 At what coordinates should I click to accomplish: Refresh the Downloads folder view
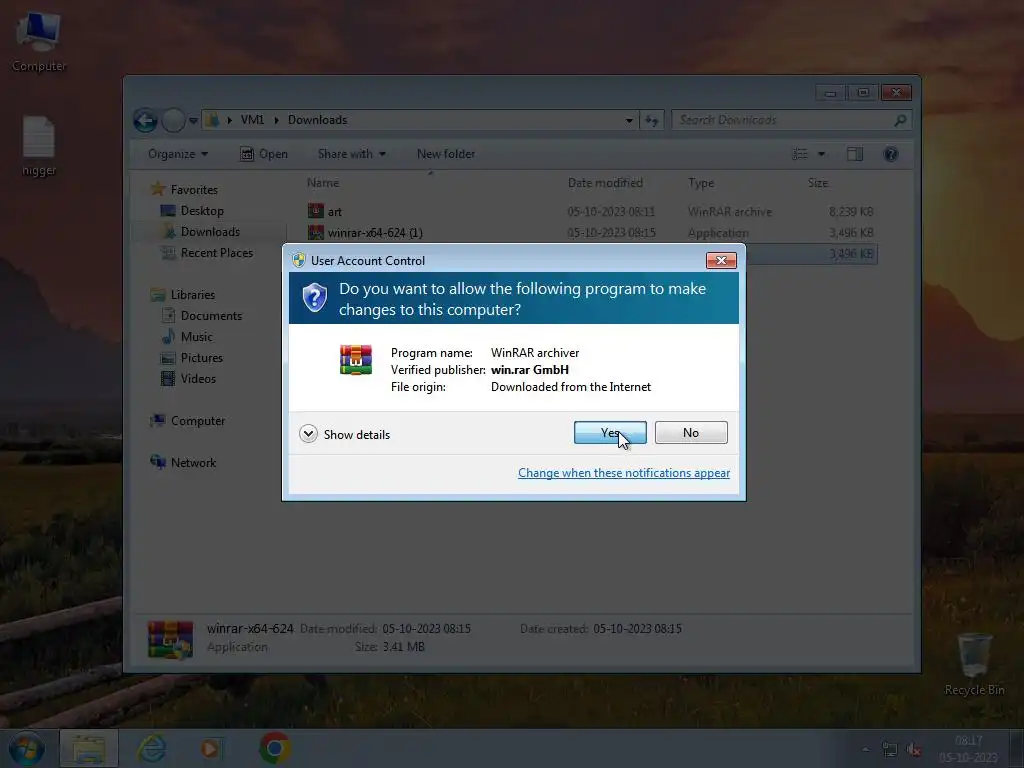[x=652, y=120]
